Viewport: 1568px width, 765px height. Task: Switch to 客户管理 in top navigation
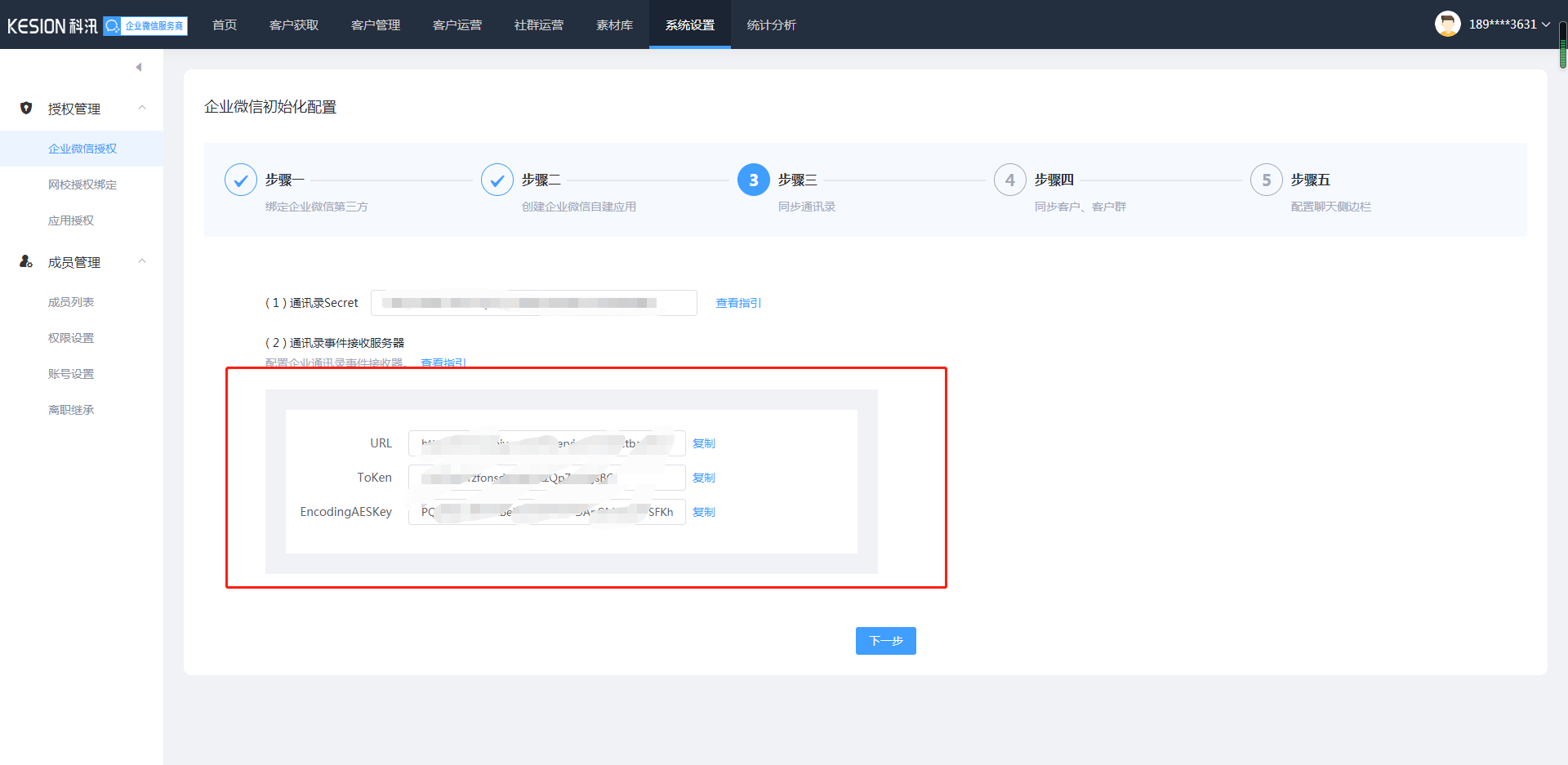(x=376, y=25)
